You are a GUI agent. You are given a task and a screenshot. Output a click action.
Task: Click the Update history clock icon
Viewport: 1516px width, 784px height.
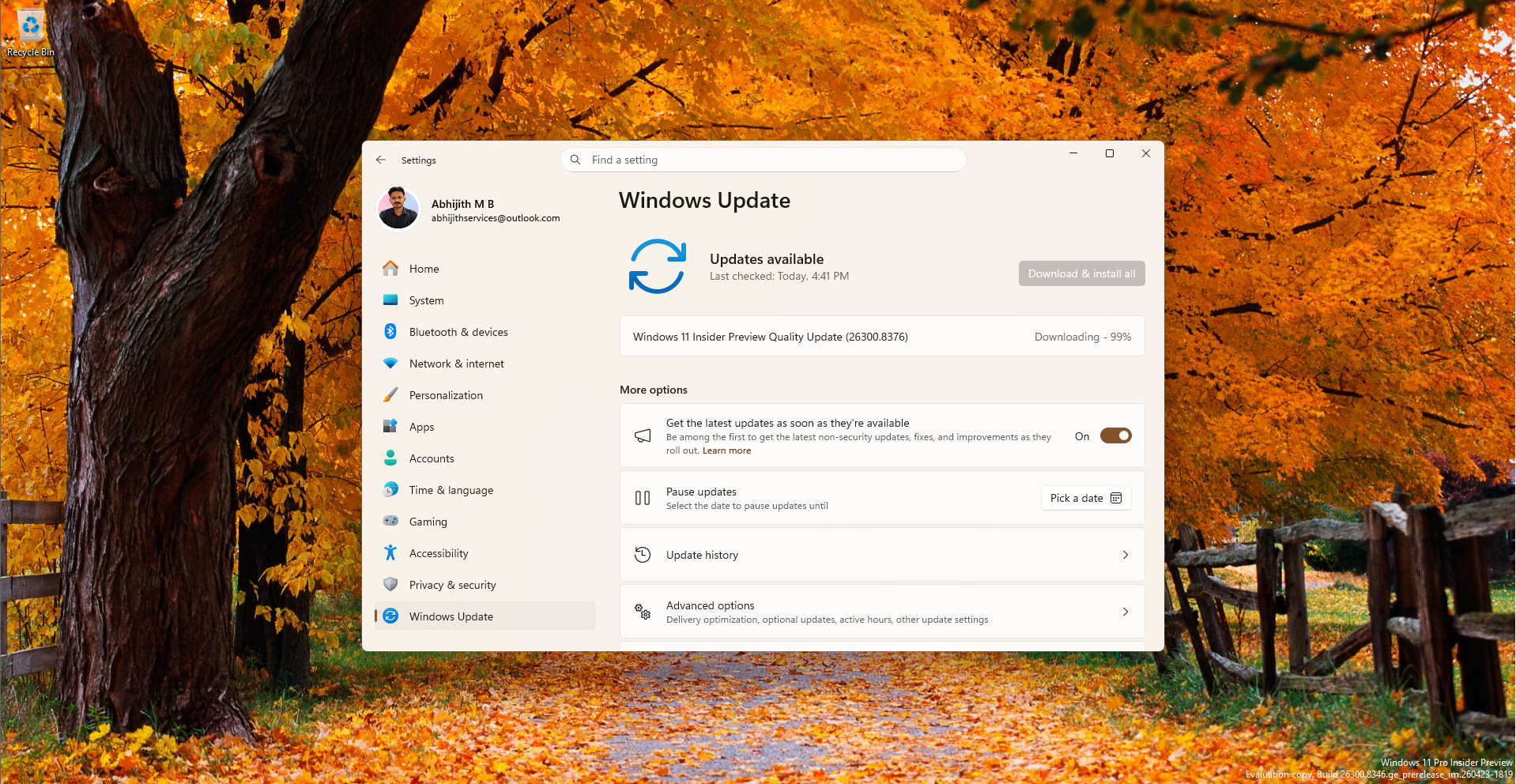[x=643, y=555]
